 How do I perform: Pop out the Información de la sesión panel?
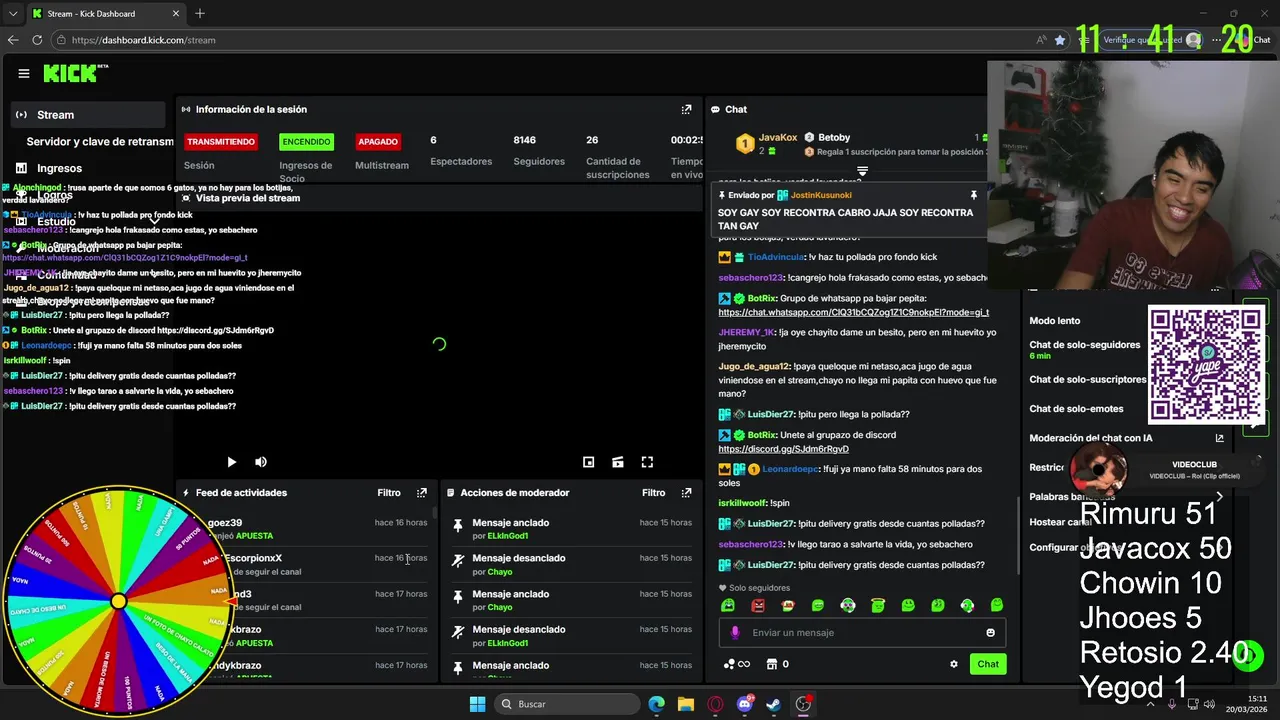tap(686, 109)
